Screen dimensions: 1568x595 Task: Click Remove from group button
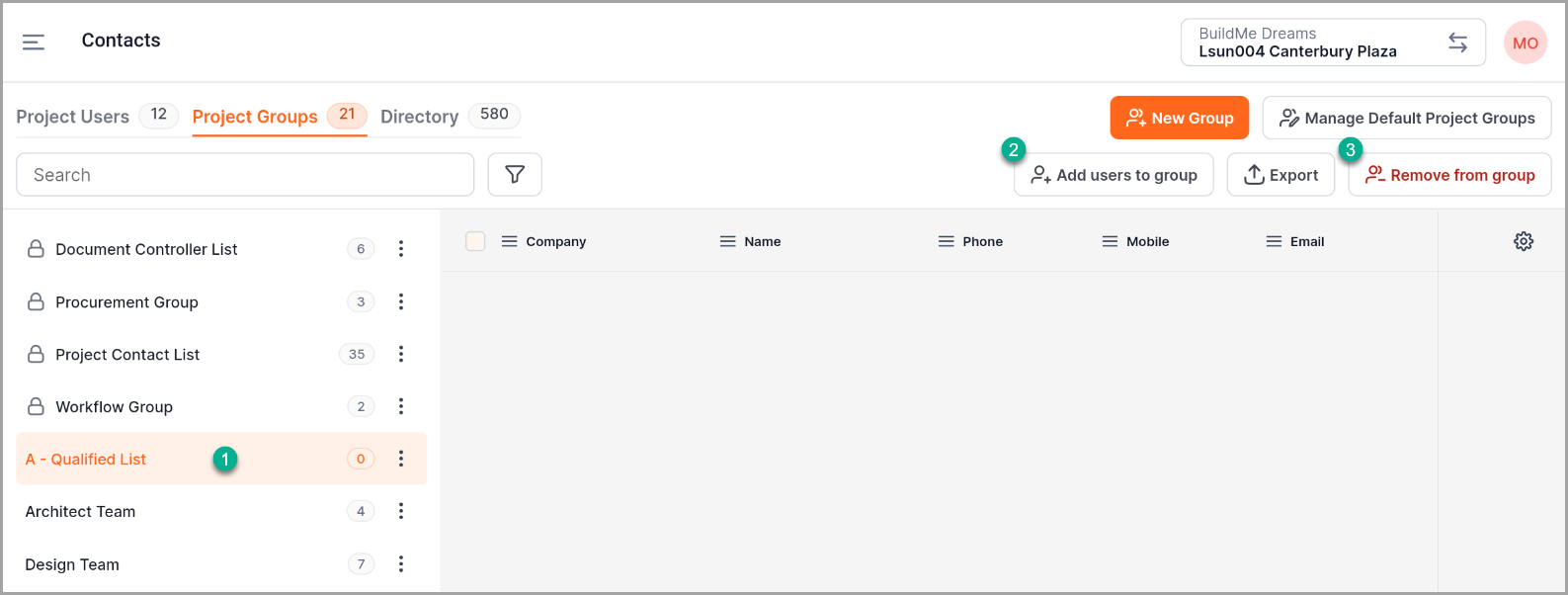click(1449, 175)
